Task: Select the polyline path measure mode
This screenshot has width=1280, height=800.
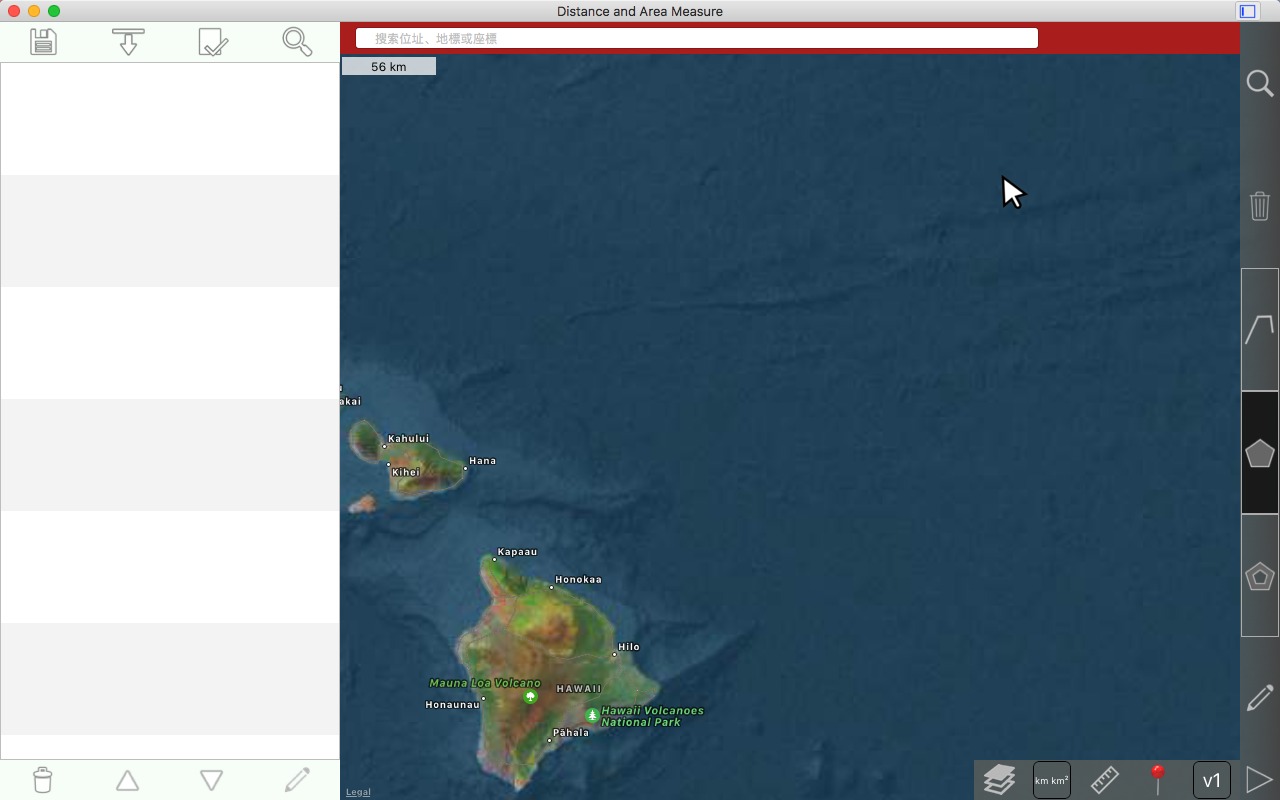Action: click(x=1260, y=329)
